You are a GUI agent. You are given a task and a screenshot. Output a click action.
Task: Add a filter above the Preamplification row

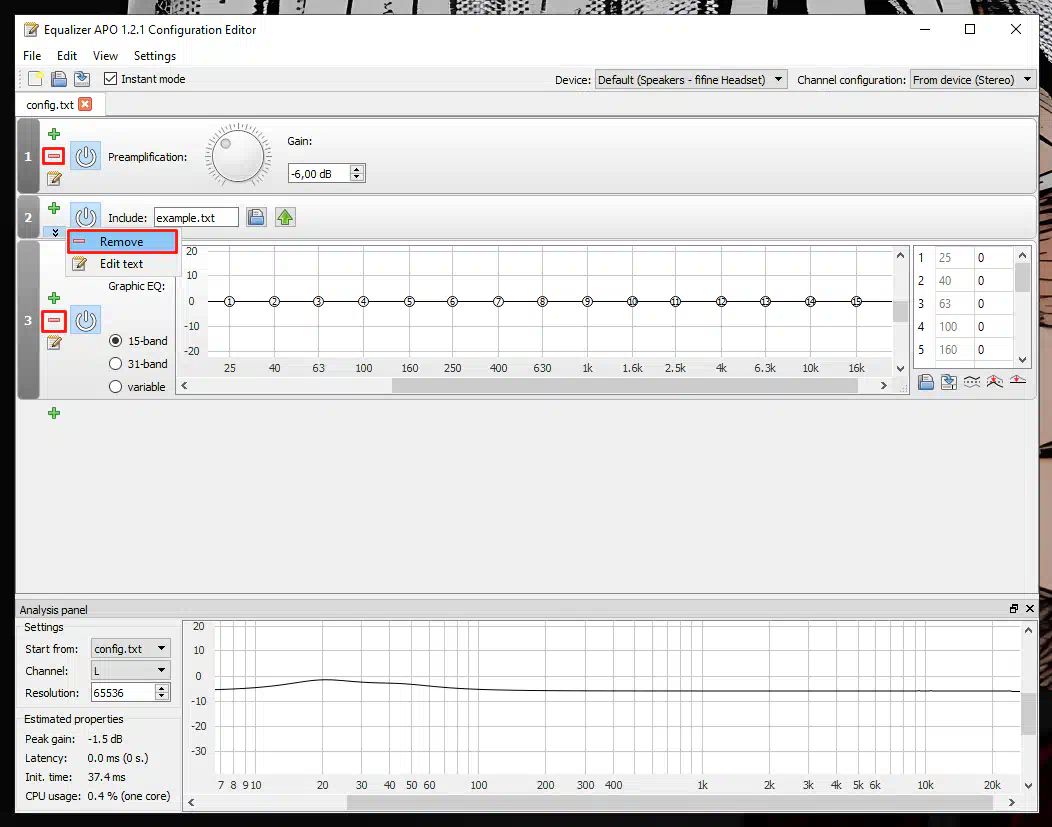coord(54,134)
